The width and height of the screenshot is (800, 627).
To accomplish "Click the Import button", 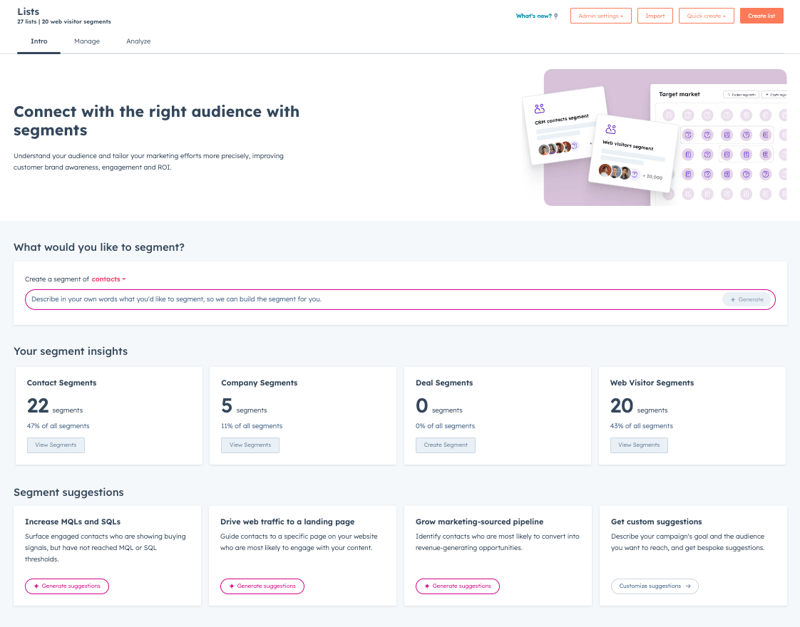I will [x=655, y=16].
